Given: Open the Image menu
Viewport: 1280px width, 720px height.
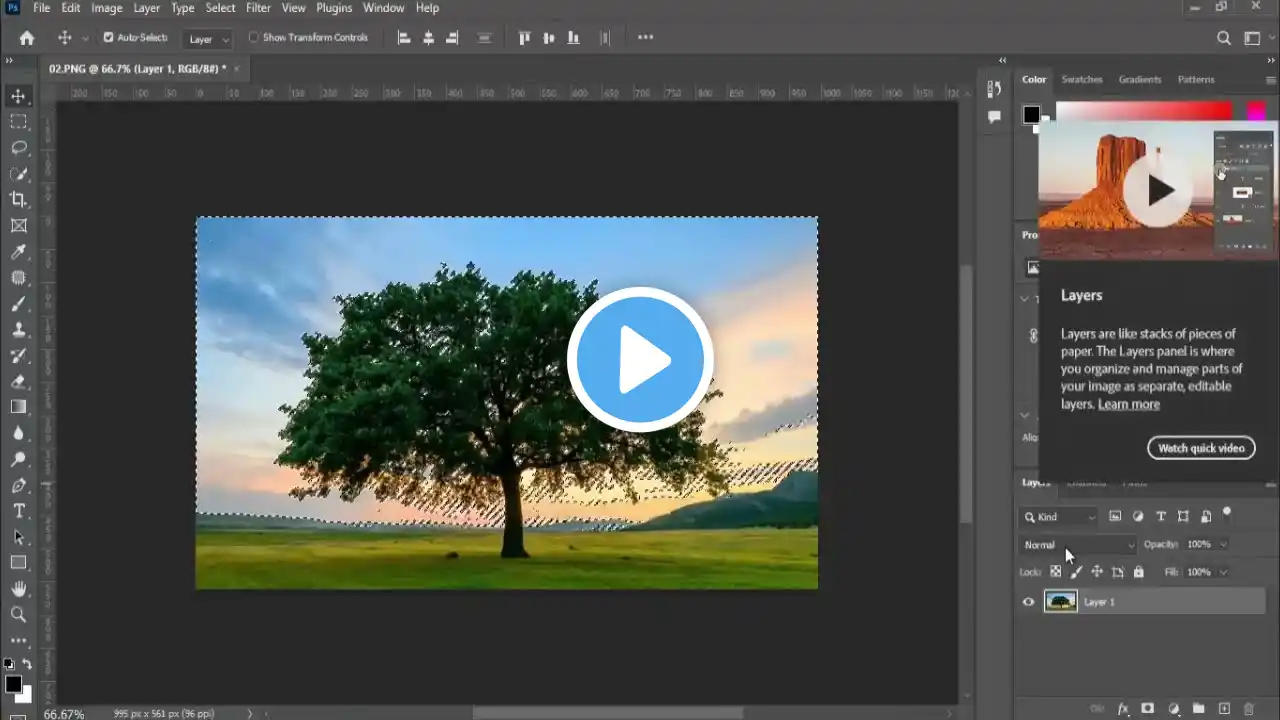Looking at the screenshot, I should (107, 8).
